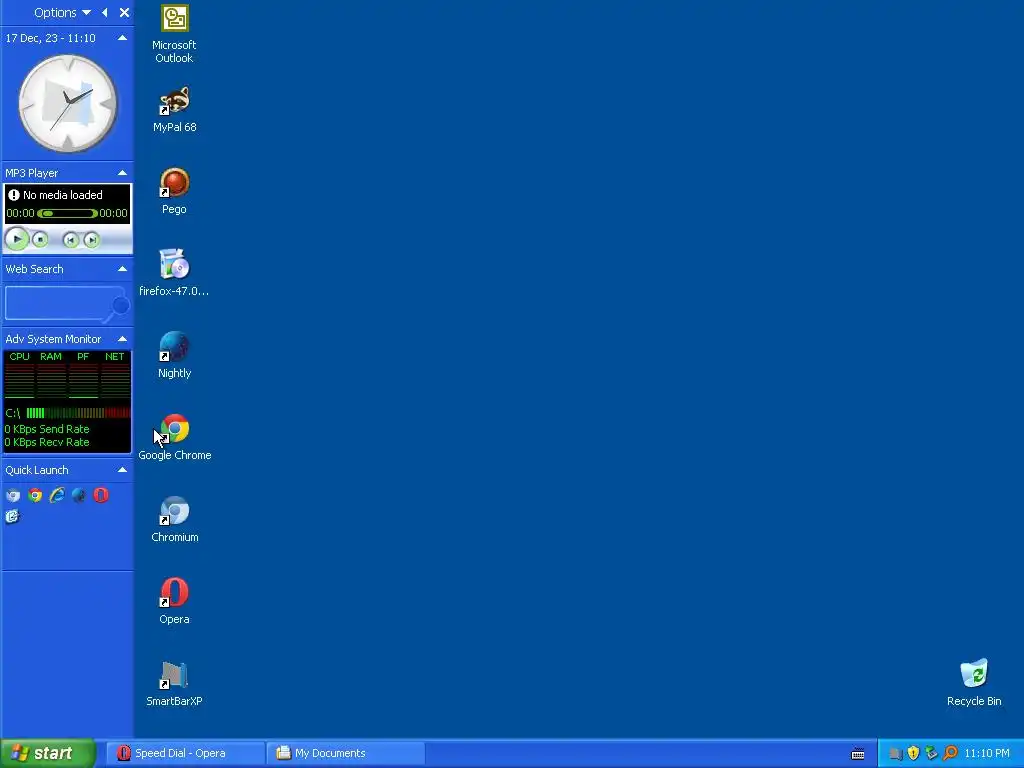The image size is (1024, 768).
Task: Collapse the Quick Launch panel
Action: tap(122, 470)
